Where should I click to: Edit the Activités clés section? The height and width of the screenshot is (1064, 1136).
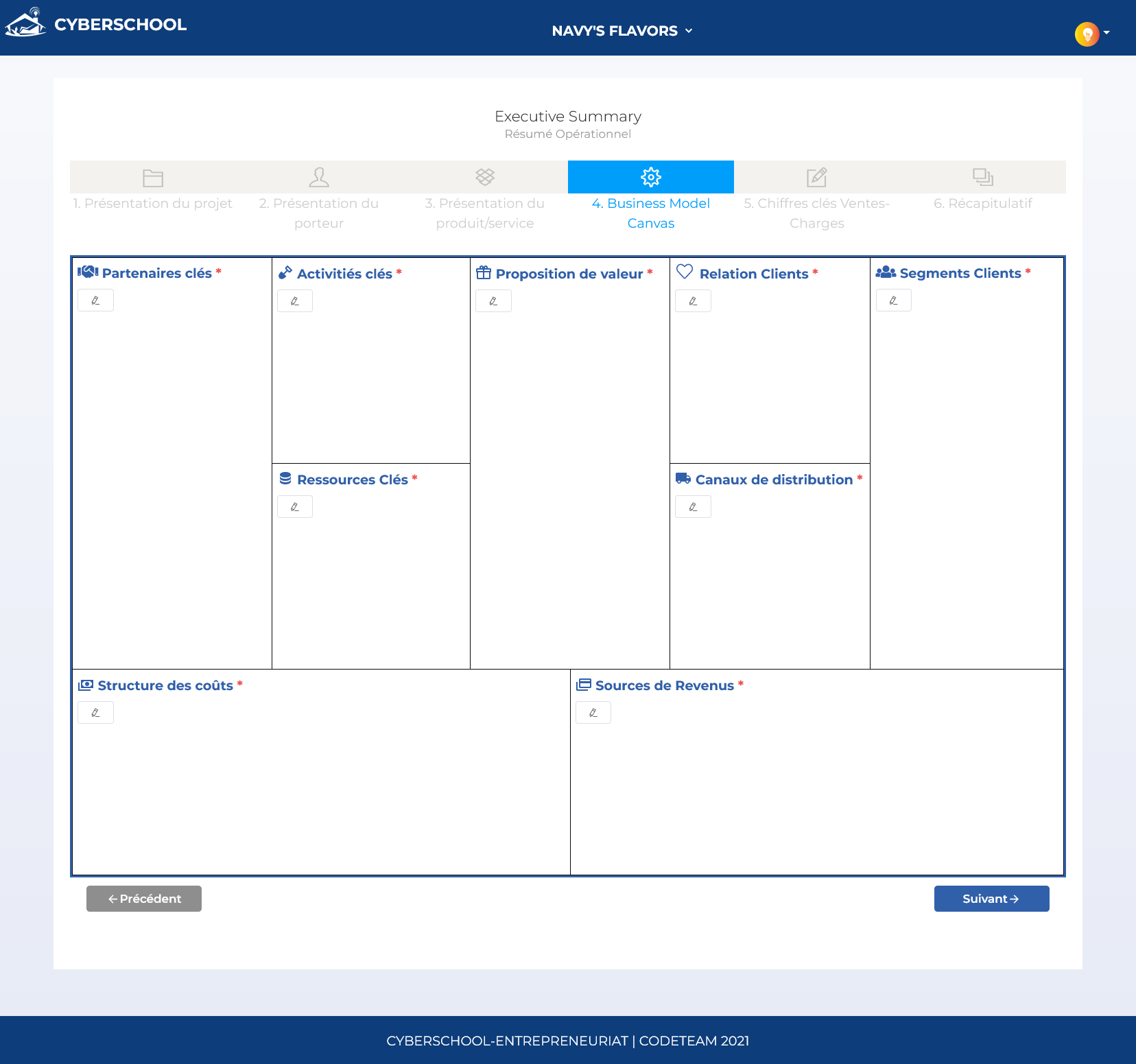295,301
